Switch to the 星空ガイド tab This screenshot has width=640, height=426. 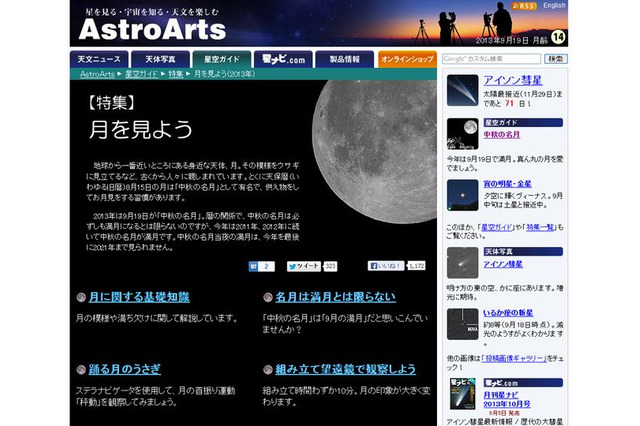pyautogui.click(x=222, y=59)
